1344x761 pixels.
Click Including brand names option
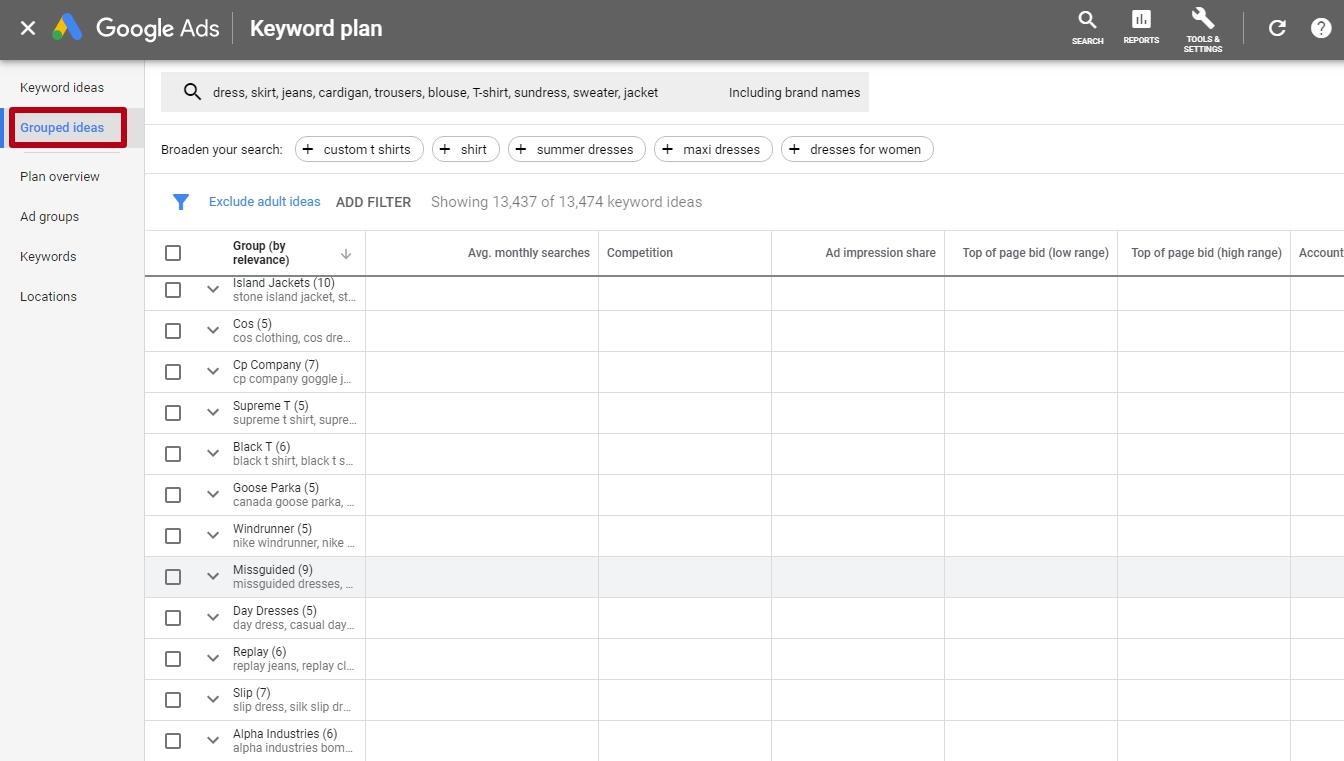pos(794,92)
